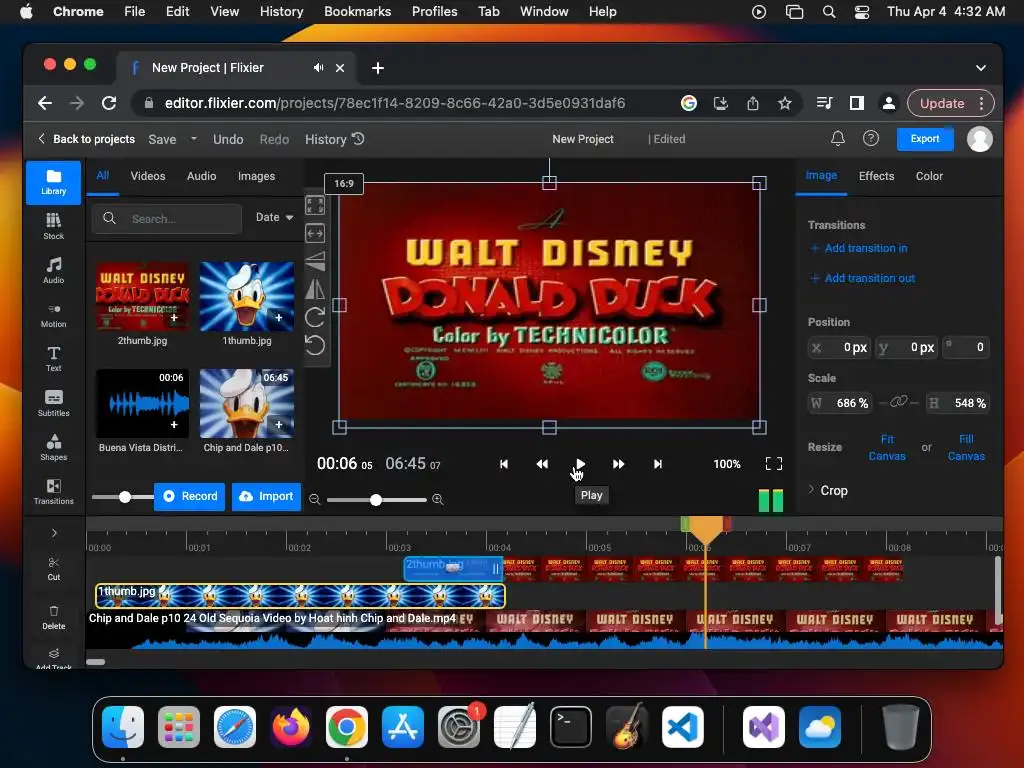Open the Audio panel in sidebar

tap(54, 270)
